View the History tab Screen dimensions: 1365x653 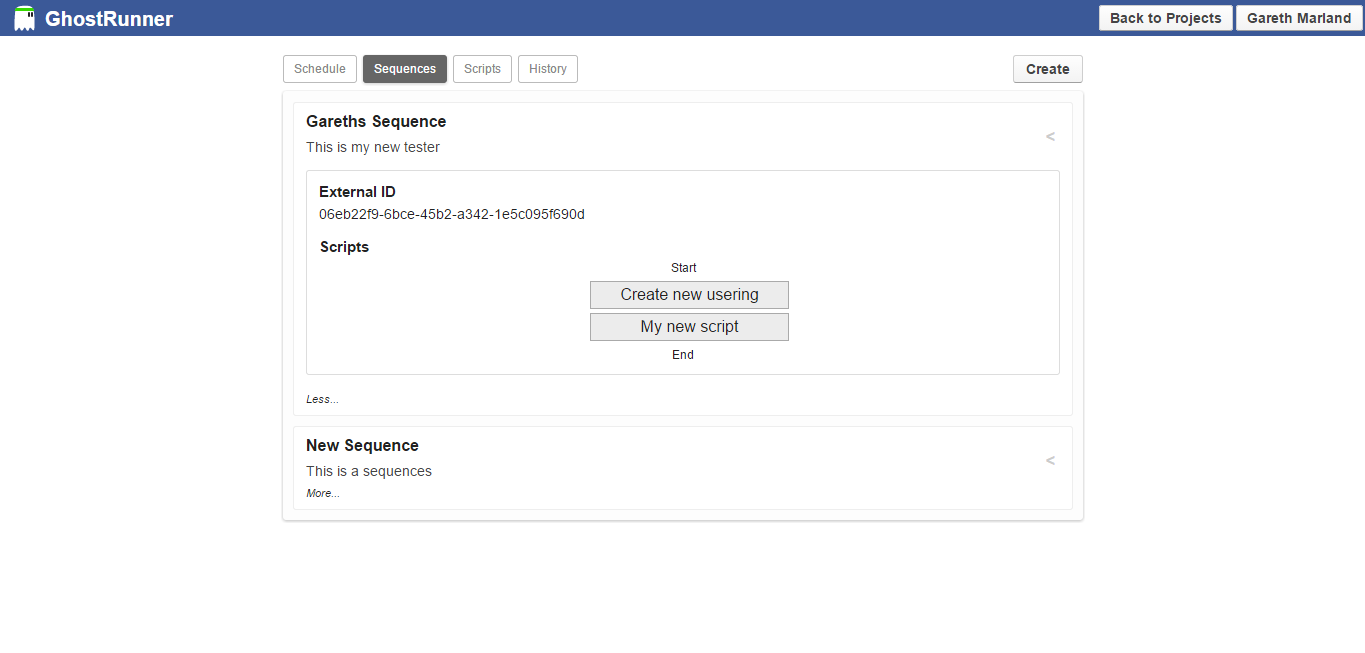coord(547,69)
